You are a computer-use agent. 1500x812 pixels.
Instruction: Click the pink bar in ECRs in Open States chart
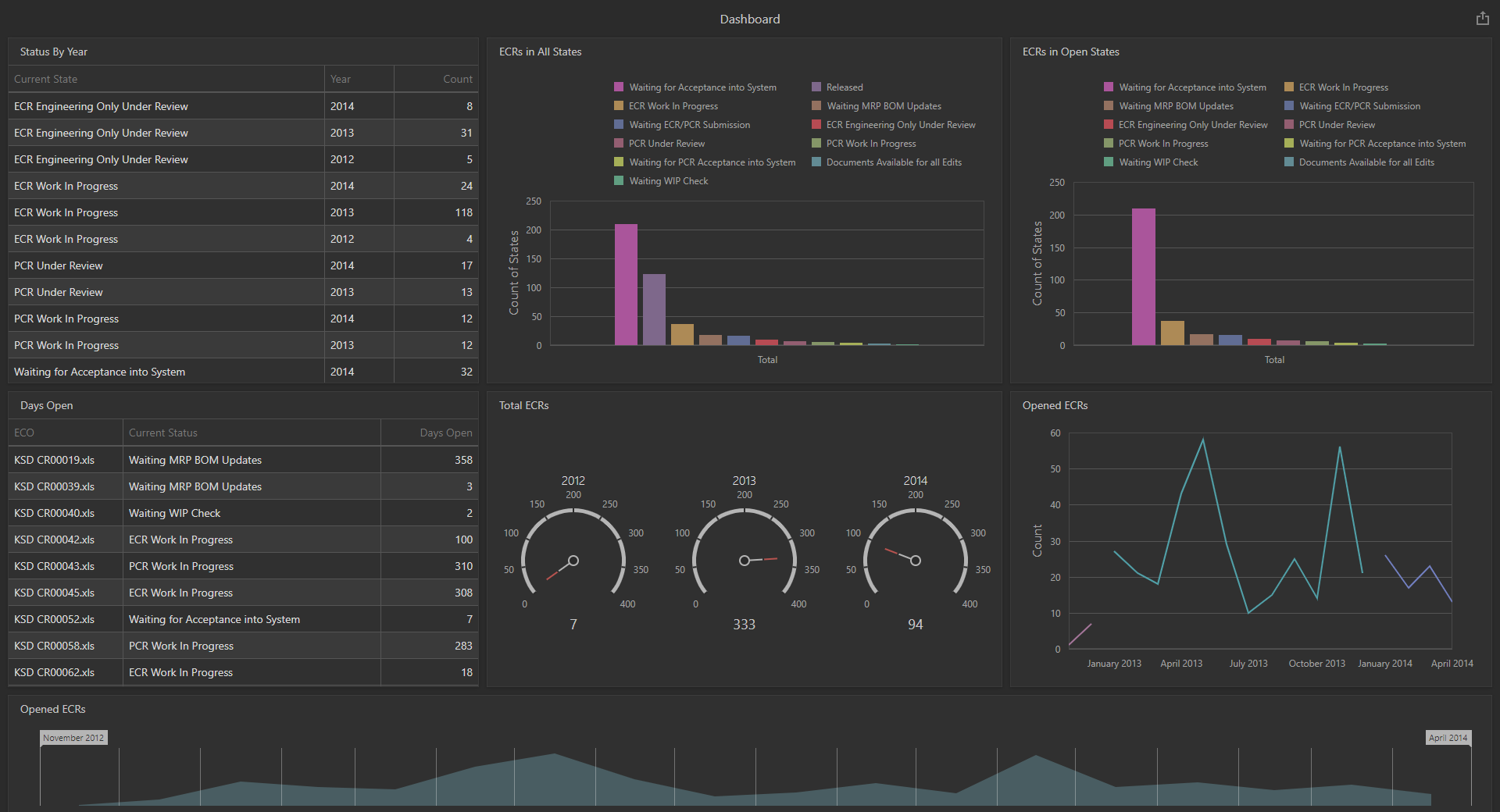pos(1144,276)
